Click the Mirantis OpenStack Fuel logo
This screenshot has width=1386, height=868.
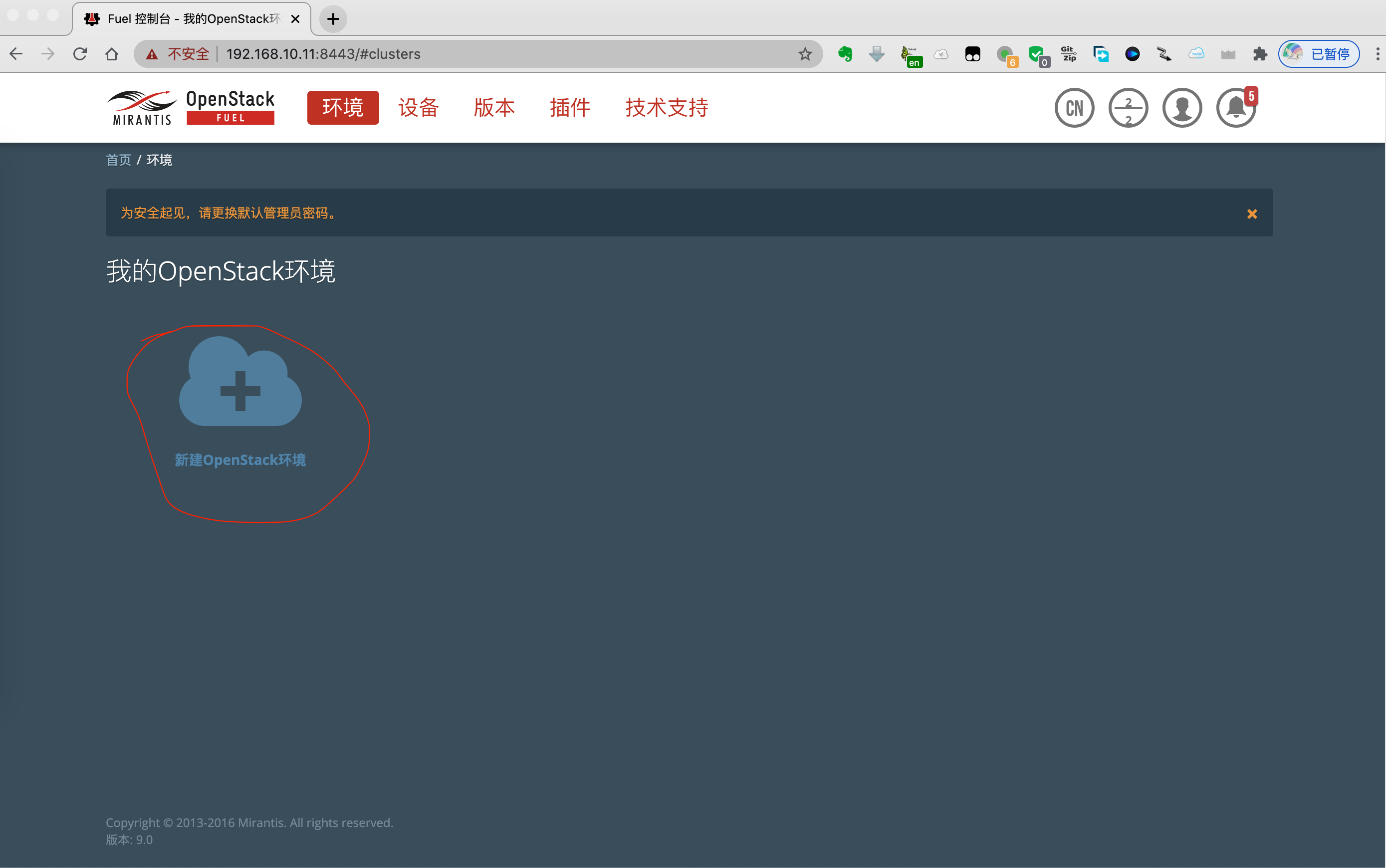[x=191, y=107]
